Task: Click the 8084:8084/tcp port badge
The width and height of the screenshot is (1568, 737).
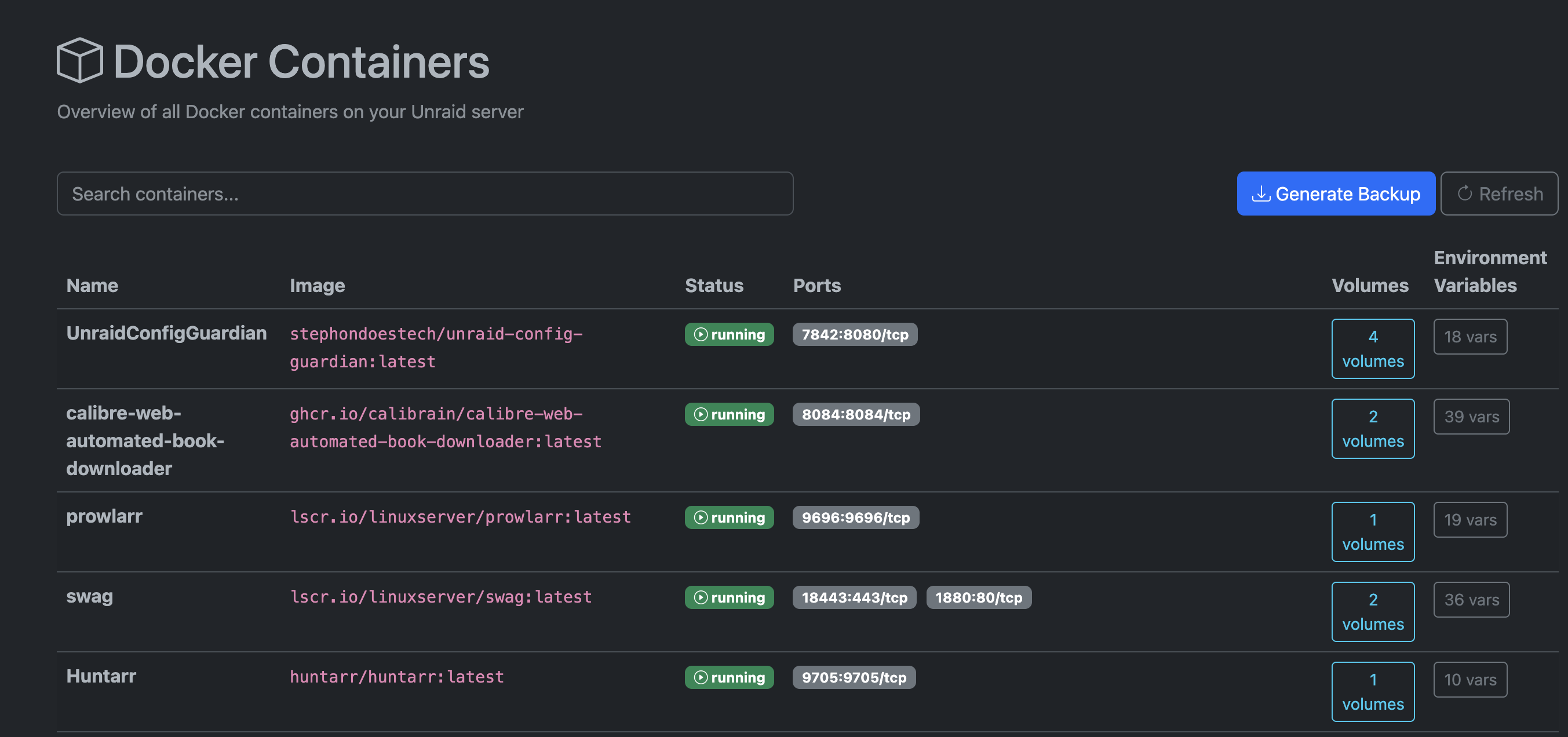Action: click(856, 414)
